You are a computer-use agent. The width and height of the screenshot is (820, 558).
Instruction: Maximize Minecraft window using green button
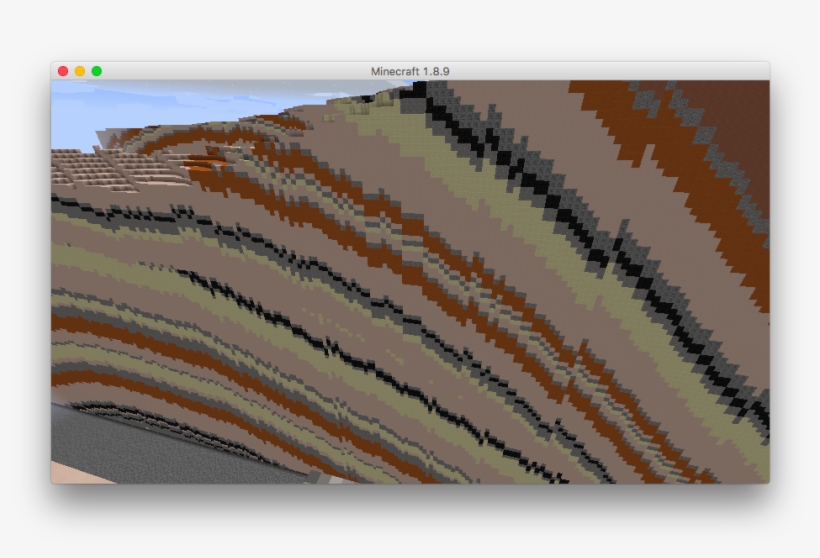[97, 71]
